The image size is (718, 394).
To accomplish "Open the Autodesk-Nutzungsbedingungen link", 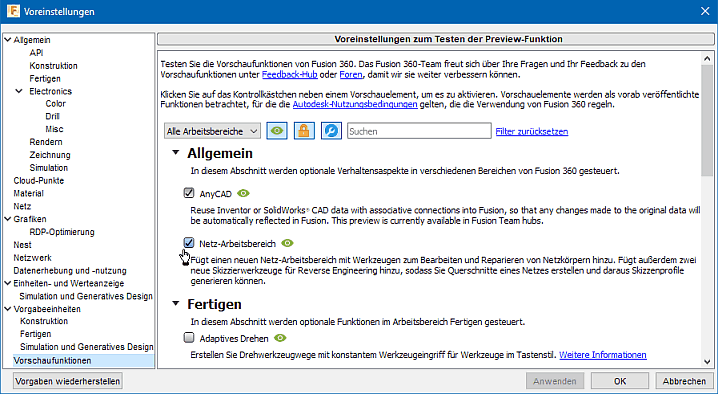I will pyautogui.click(x=355, y=104).
